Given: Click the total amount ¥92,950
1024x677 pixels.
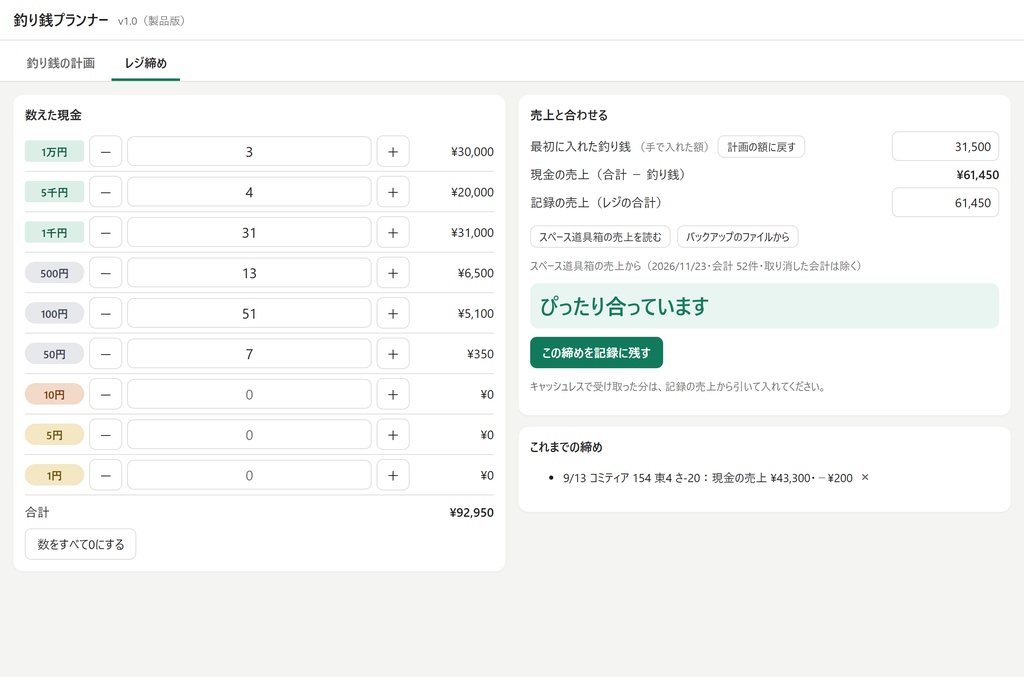Looking at the screenshot, I should [471, 512].
